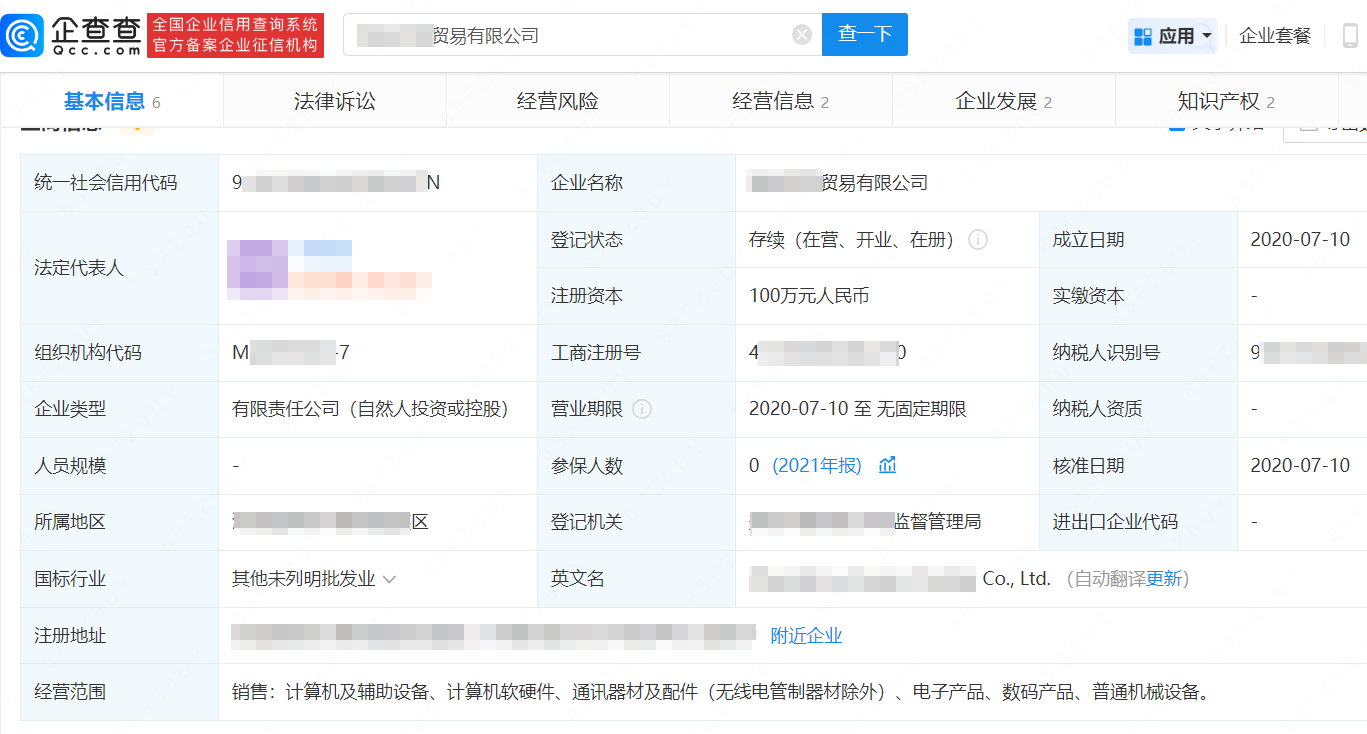The width and height of the screenshot is (1367, 734).
Task: Click the red 全国企业信用查询系统 banner
Action: pyautogui.click(x=236, y=35)
